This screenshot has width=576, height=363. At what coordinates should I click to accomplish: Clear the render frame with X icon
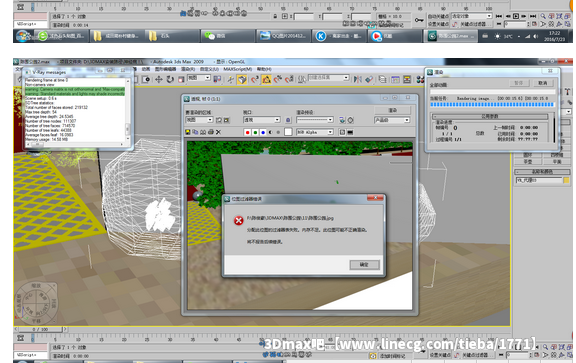pyautogui.click(x=218, y=132)
